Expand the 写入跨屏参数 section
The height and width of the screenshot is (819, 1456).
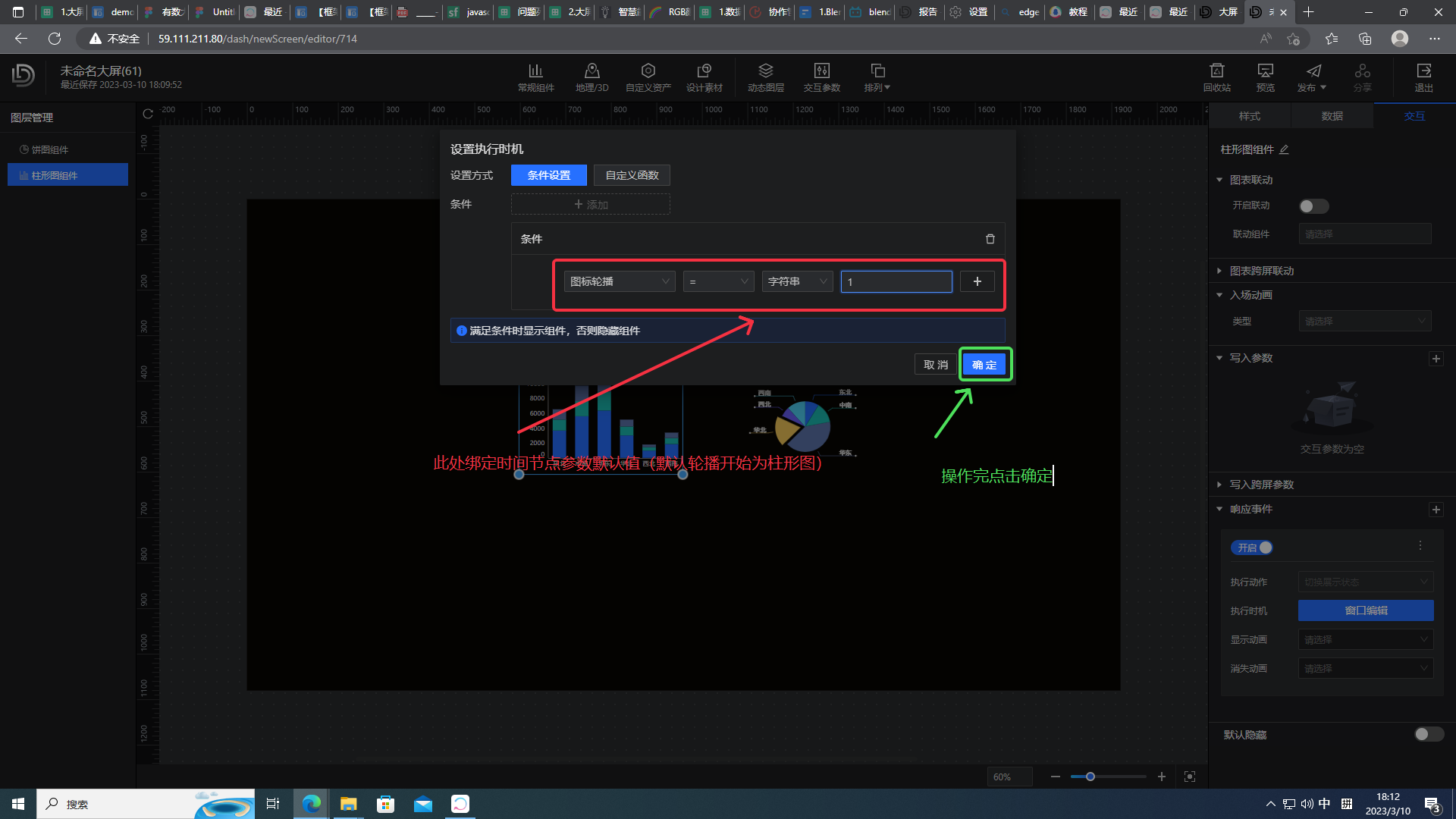pos(1219,485)
